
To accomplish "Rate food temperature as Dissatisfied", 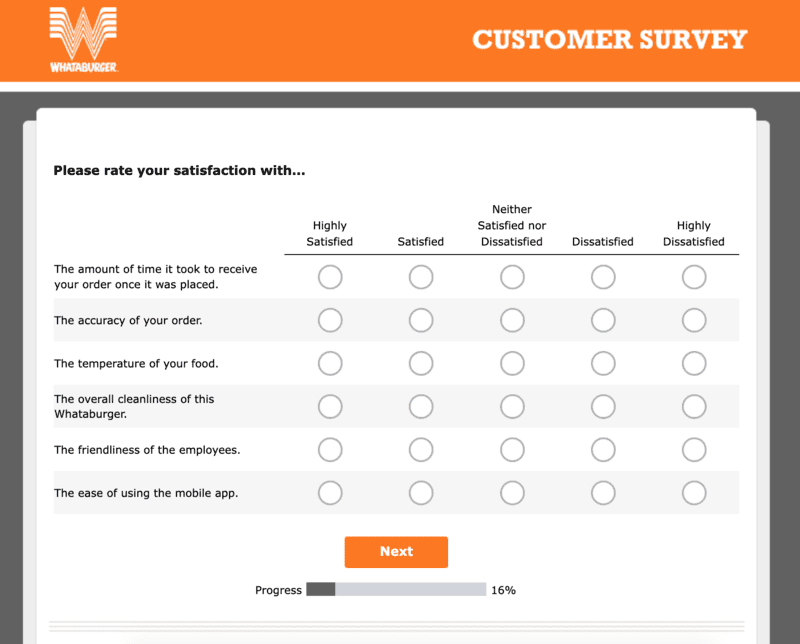I will pos(603,363).
